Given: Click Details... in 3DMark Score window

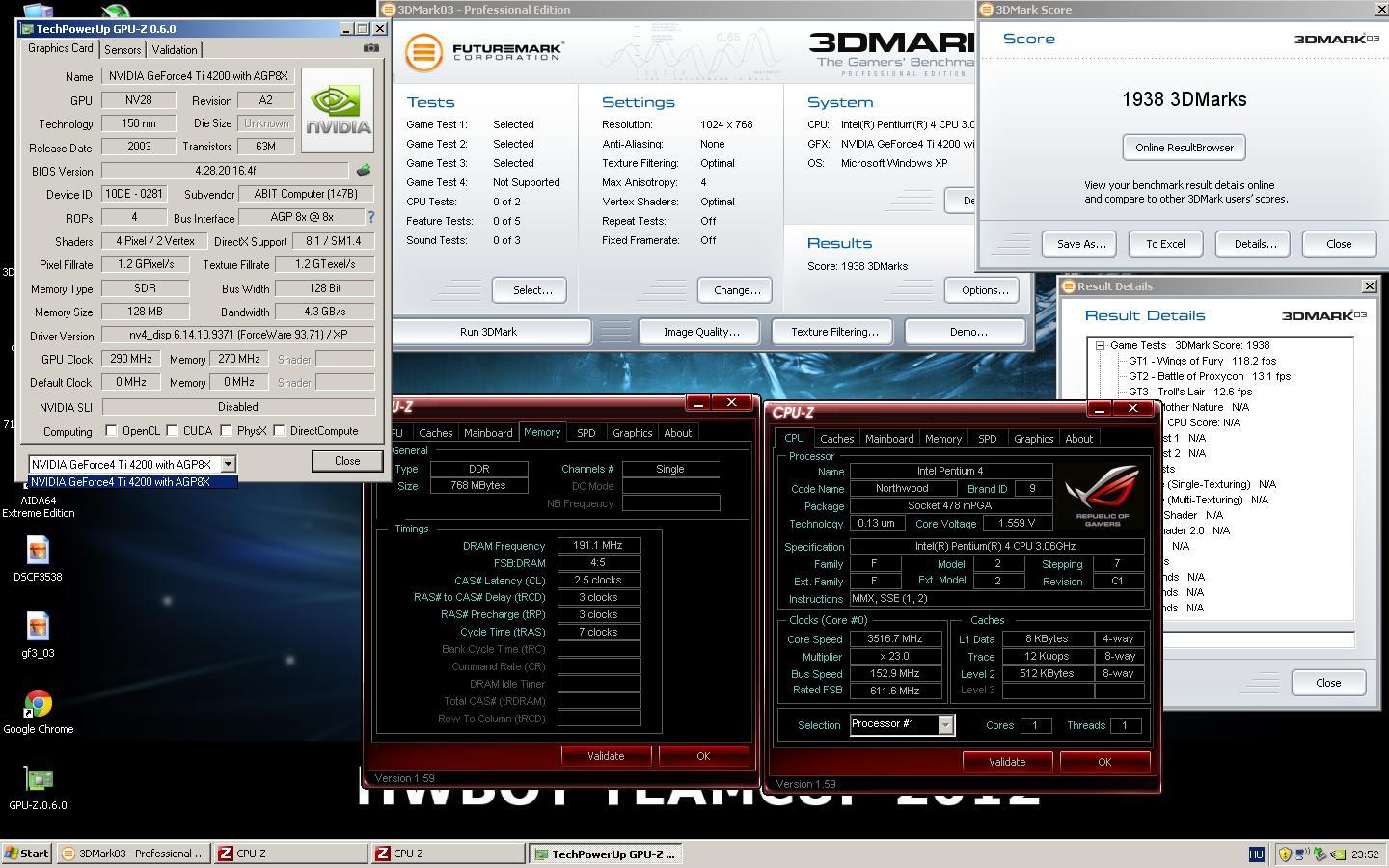Looking at the screenshot, I should 1254,244.
